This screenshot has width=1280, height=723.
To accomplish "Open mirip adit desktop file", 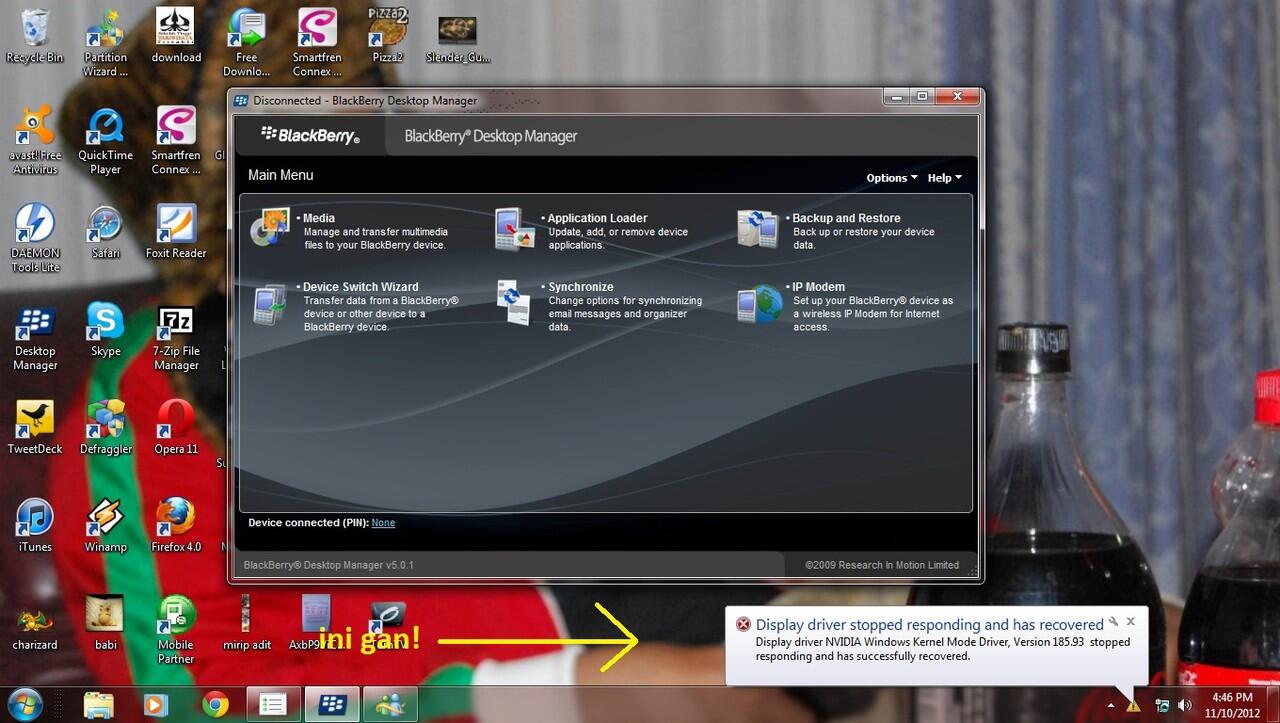I will pos(246,624).
